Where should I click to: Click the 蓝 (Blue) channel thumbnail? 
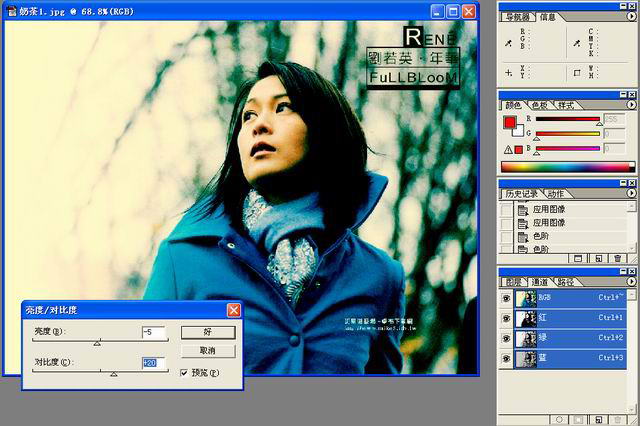524,357
